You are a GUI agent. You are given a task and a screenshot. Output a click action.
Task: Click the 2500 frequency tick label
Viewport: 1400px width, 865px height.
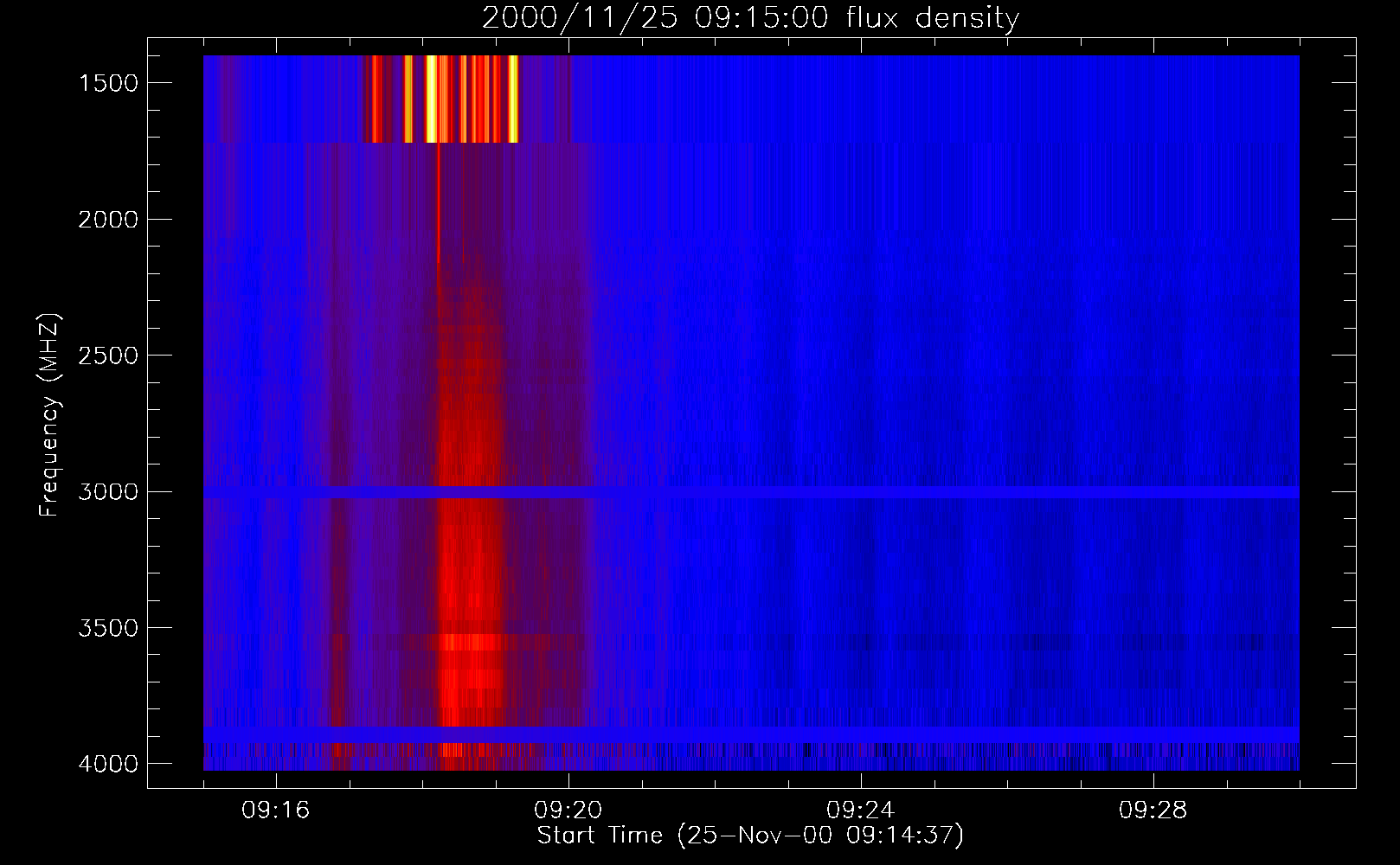coord(108,356)
